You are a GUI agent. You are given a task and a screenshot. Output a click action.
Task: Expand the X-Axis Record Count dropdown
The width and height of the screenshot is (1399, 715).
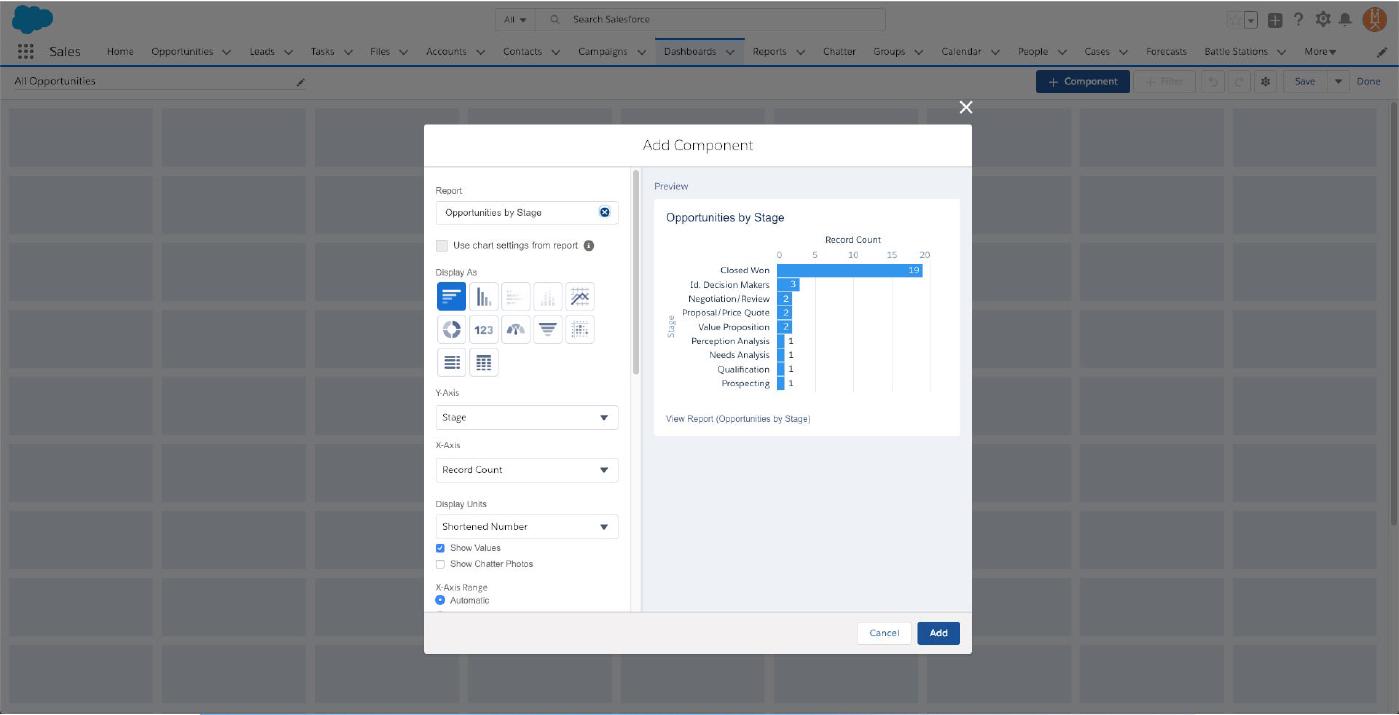click(527, 470)
